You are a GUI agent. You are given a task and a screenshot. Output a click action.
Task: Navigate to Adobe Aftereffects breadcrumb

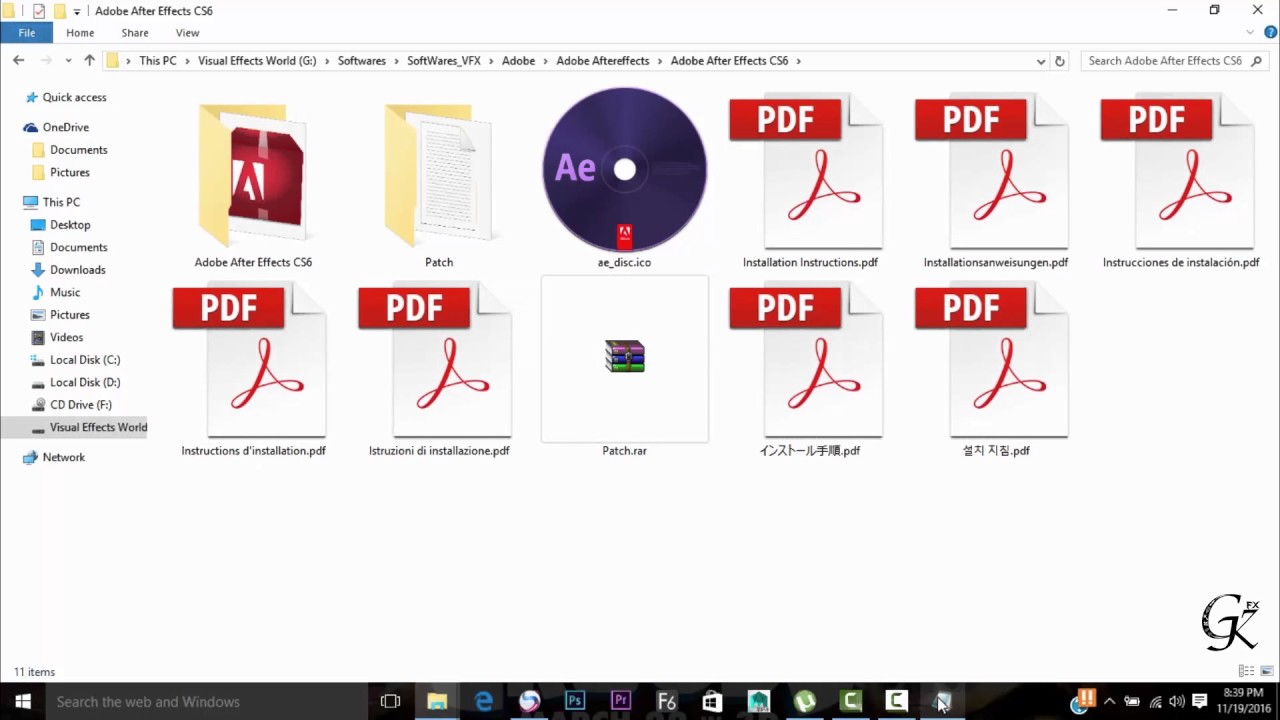pos(603,61)
